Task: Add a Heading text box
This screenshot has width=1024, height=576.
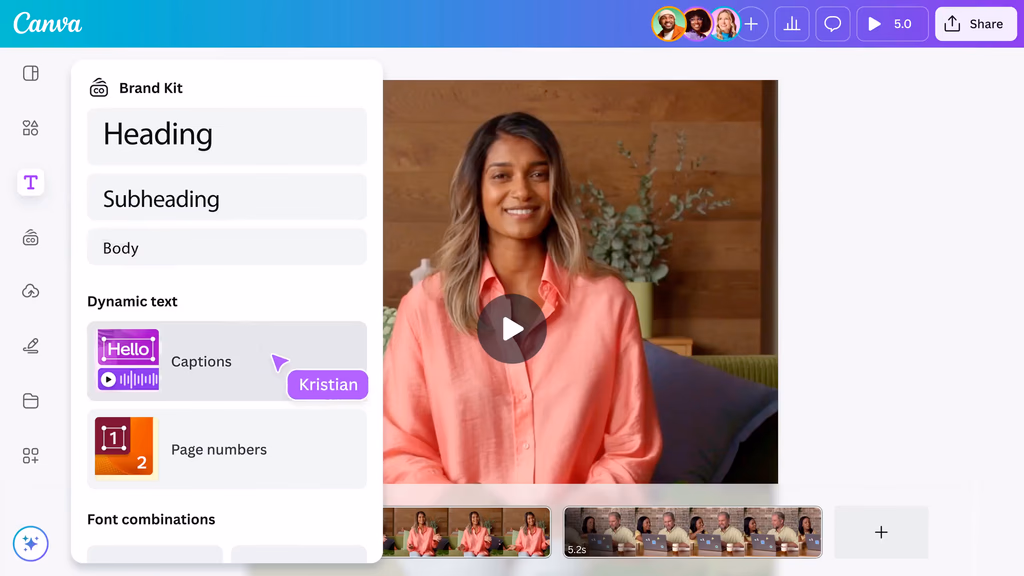Action: (x=227, y=135)
